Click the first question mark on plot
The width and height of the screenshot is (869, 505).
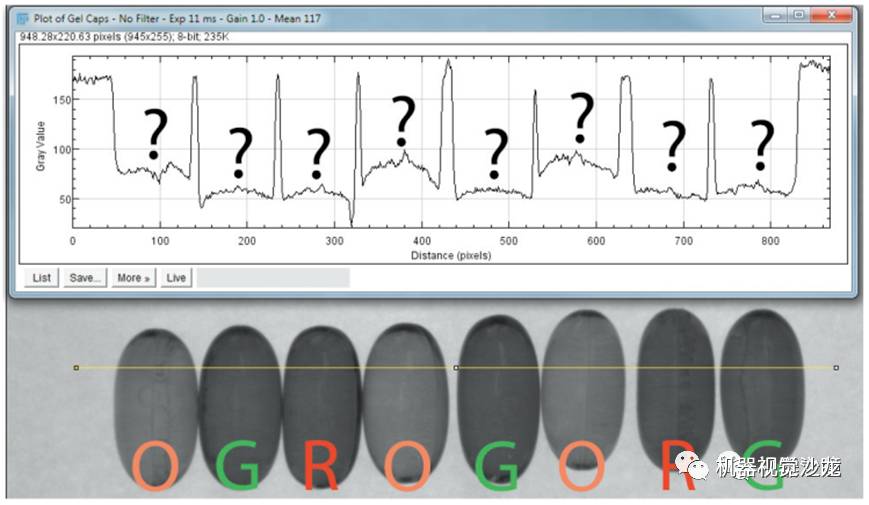(x=156, y=134)
